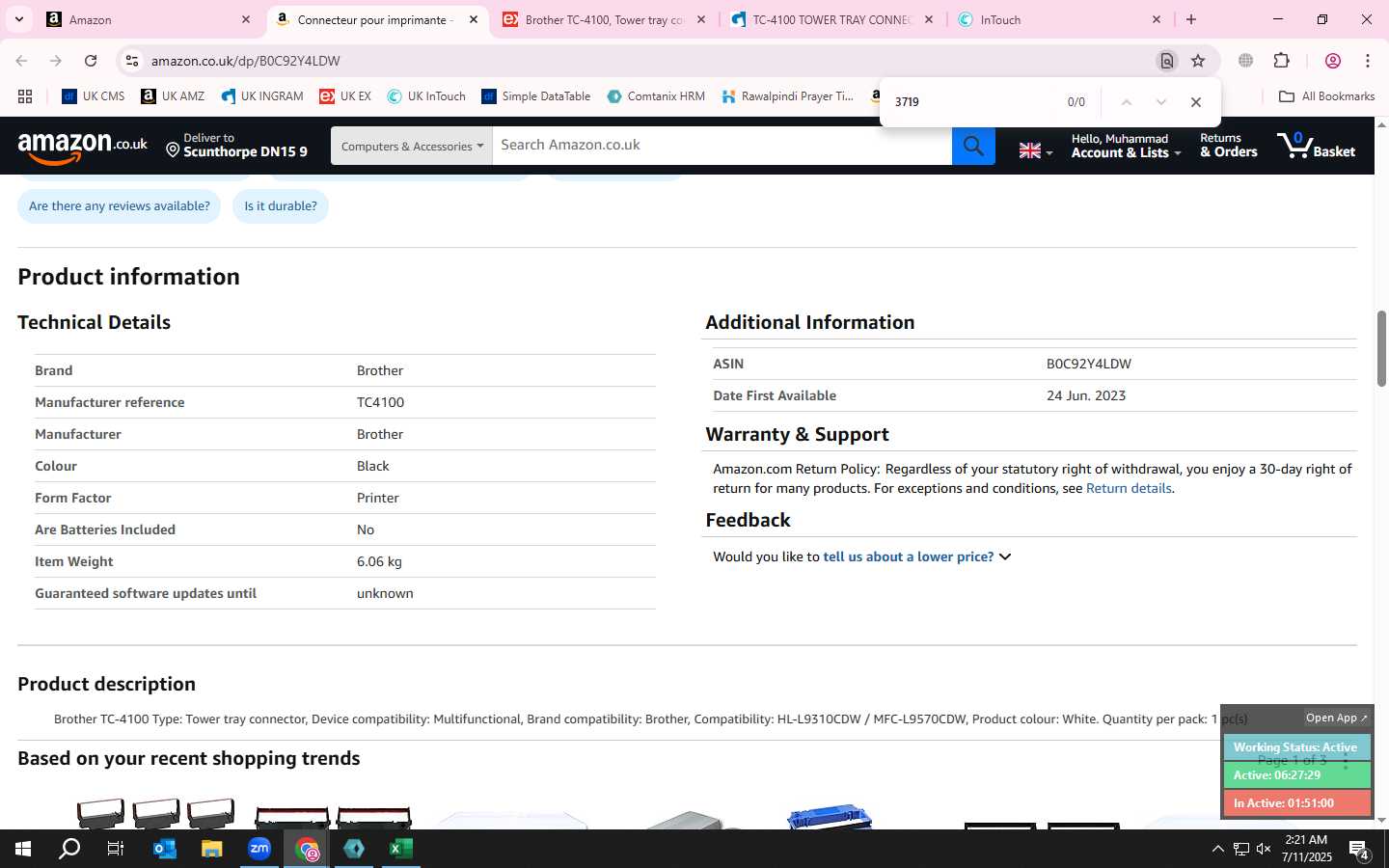1389x868 pixels.
Task: Click the site information icon in address bar
Action: pyautogui.click(x=132, y=61)
